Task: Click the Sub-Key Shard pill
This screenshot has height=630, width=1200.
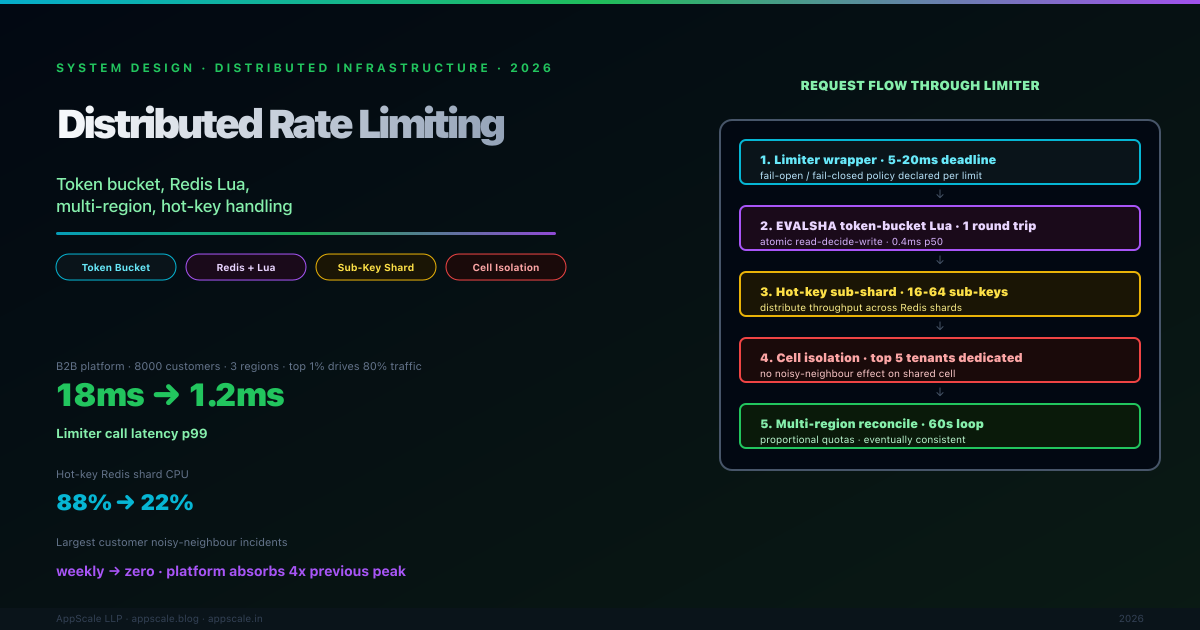Action: point(376,267)
